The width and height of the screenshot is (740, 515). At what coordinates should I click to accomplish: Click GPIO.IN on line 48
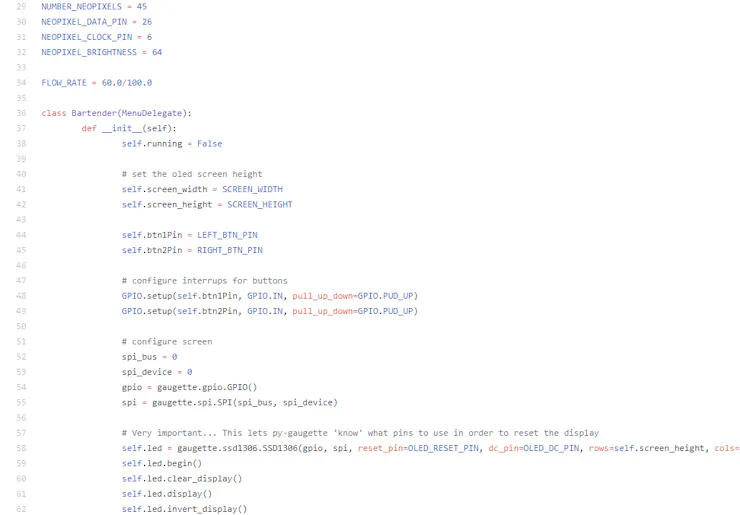tap(265, 296)
